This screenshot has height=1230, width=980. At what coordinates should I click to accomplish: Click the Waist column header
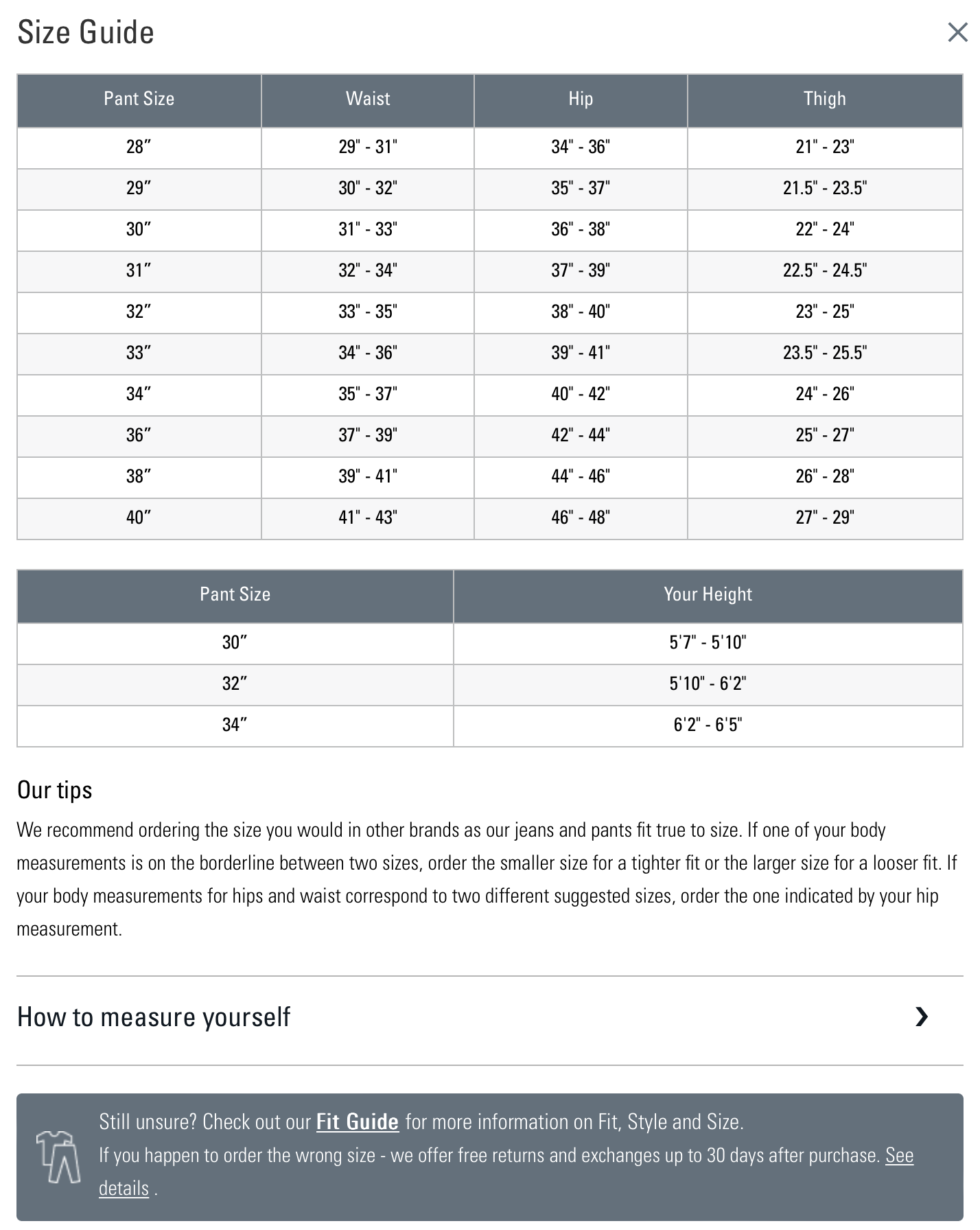point(368,99)
